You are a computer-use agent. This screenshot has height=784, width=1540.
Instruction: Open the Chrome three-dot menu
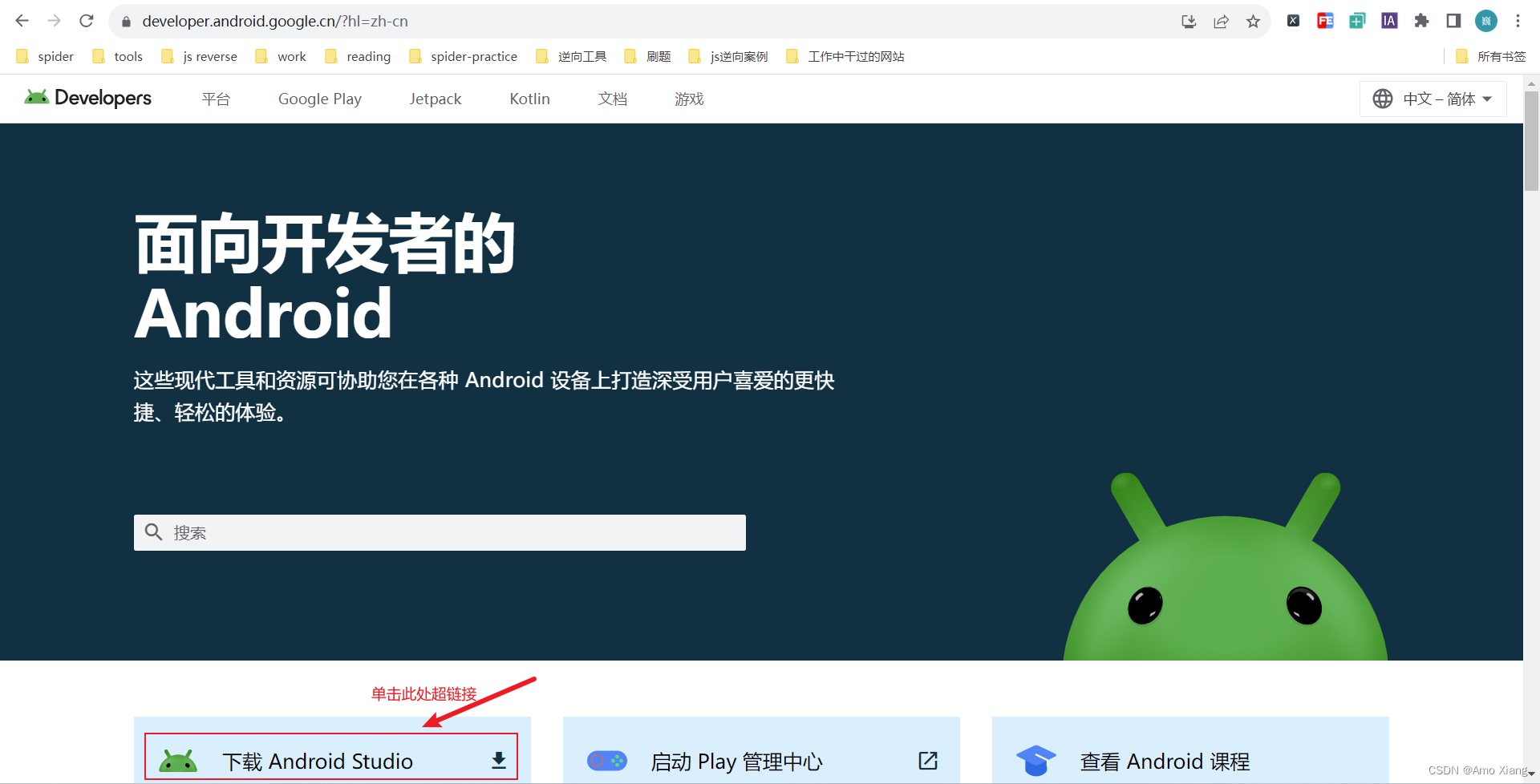click(x=1518, y=21)
